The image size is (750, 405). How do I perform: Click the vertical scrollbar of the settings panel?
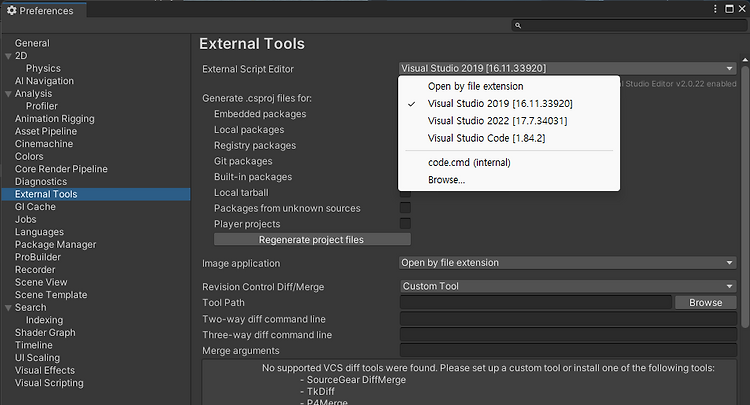tap(745, 196)
